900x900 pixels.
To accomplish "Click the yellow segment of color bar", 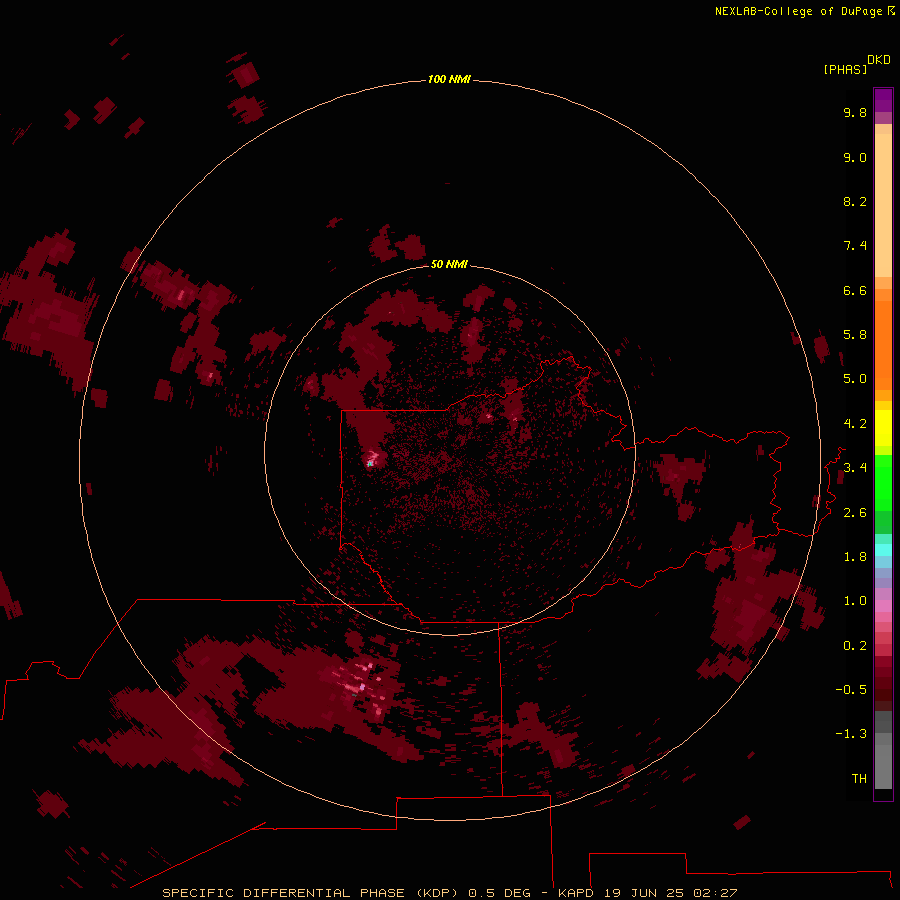I will tap(883, 428).
